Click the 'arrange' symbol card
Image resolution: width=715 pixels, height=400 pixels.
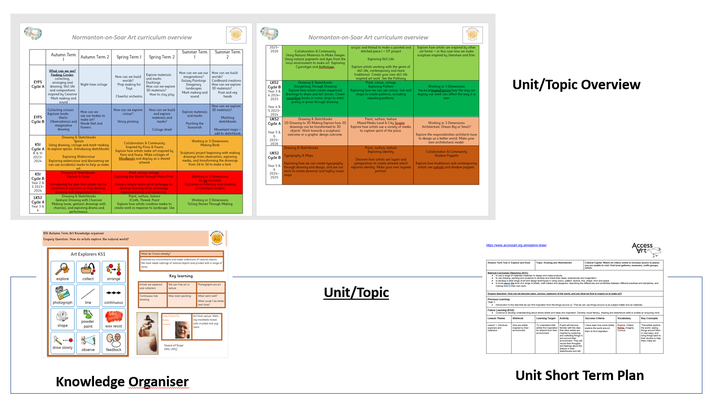(114, 271)
